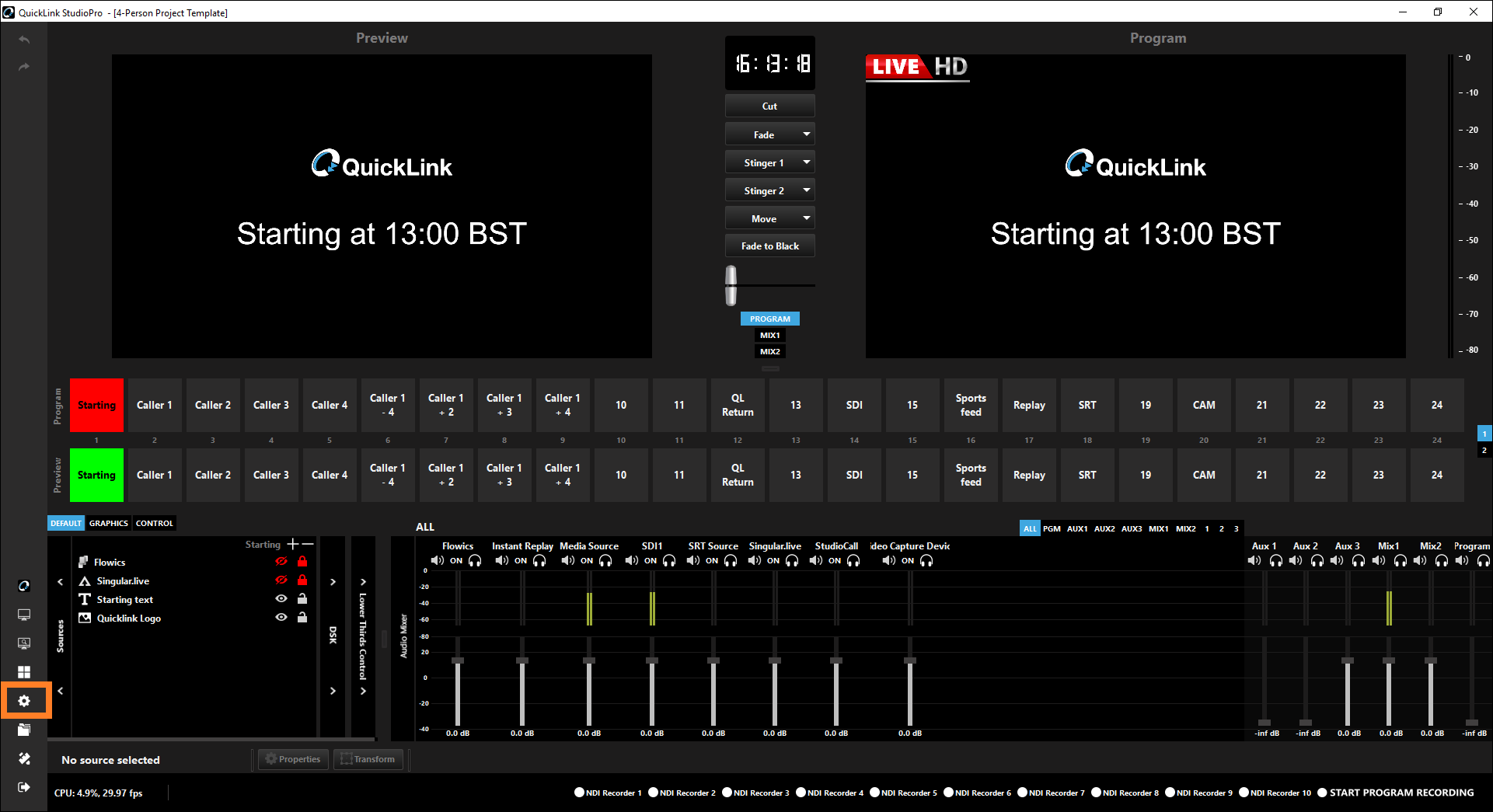Click the pencil and ruler design icon
The image size is (1493, 812).
click(24, 758)
